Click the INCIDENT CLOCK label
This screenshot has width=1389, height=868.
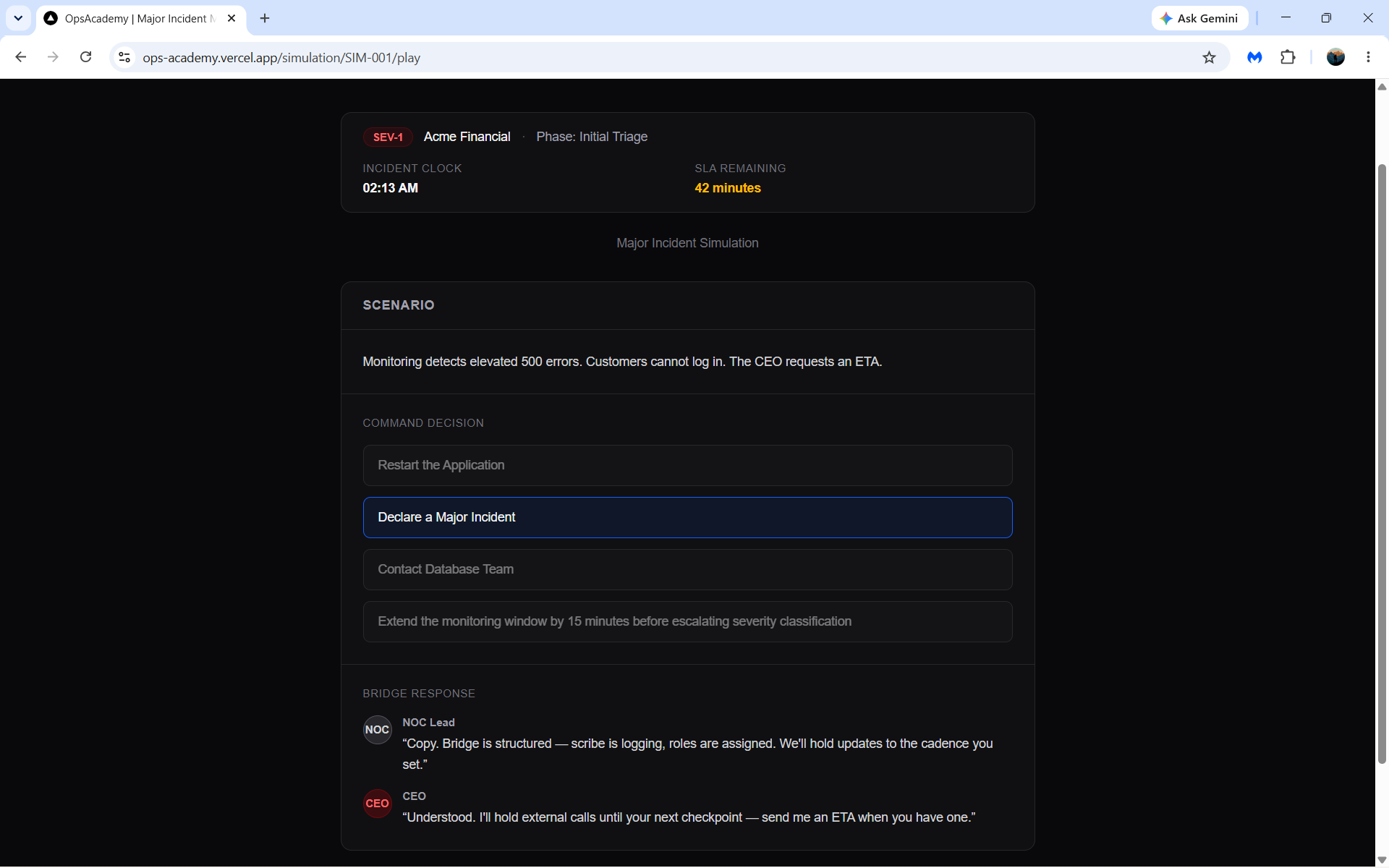[412, 169]
